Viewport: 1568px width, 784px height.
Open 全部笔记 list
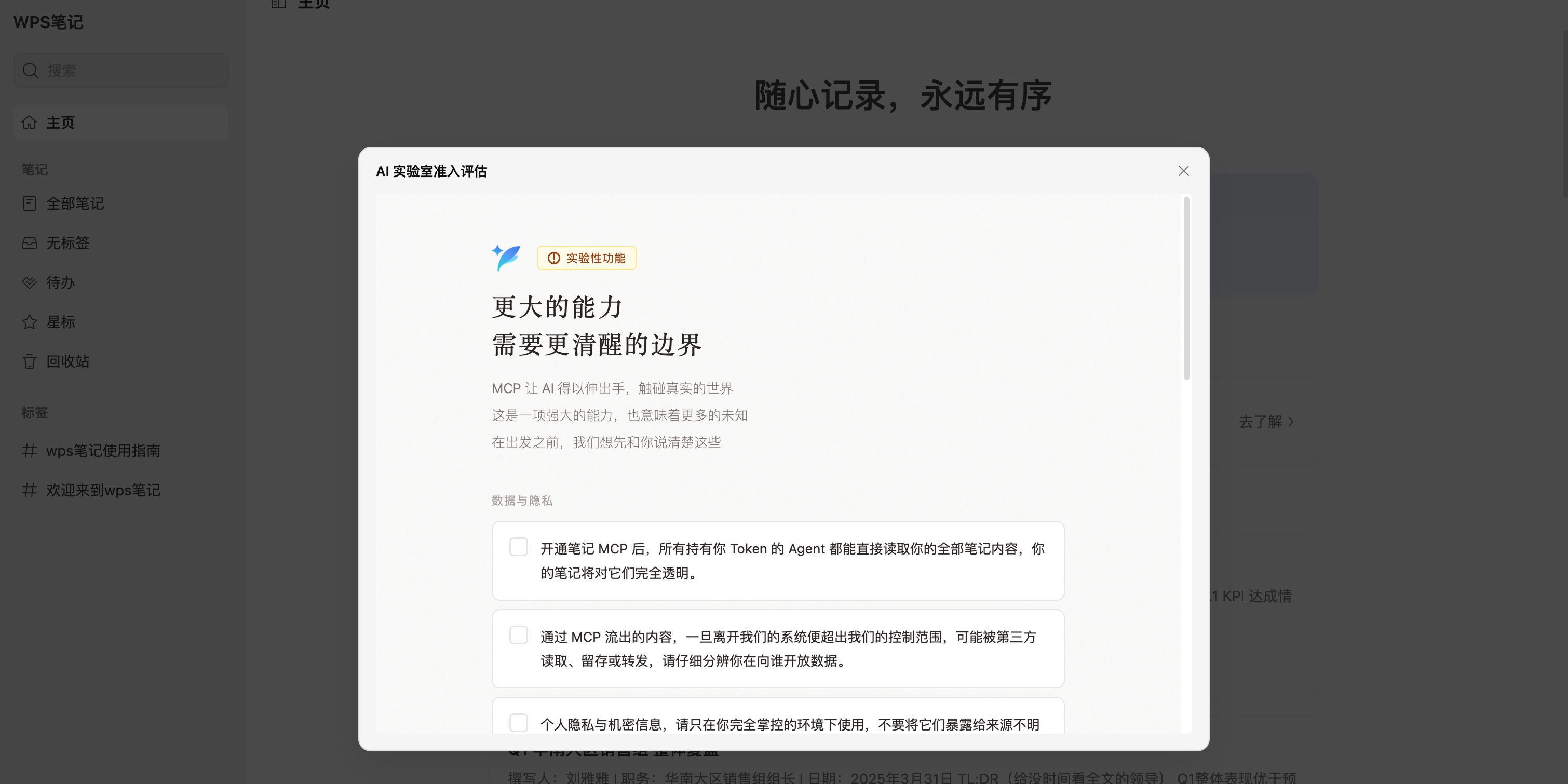click(120, 204)
